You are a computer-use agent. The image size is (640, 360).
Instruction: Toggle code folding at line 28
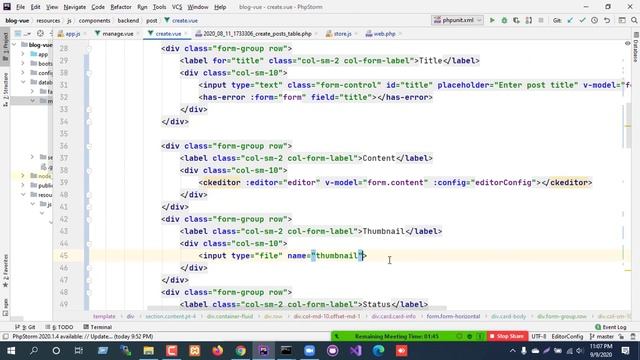(89, 49)
